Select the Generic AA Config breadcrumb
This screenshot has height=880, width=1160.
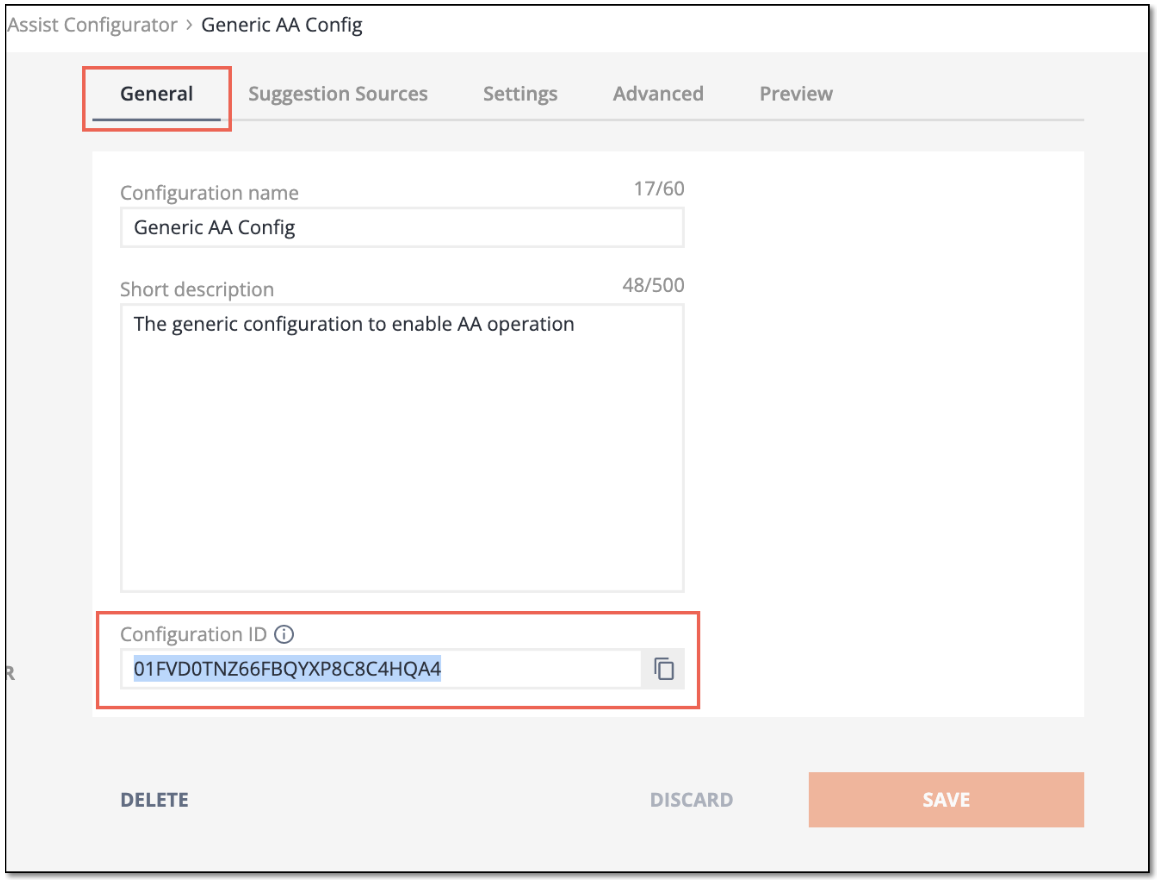click(x=282, y=25)
